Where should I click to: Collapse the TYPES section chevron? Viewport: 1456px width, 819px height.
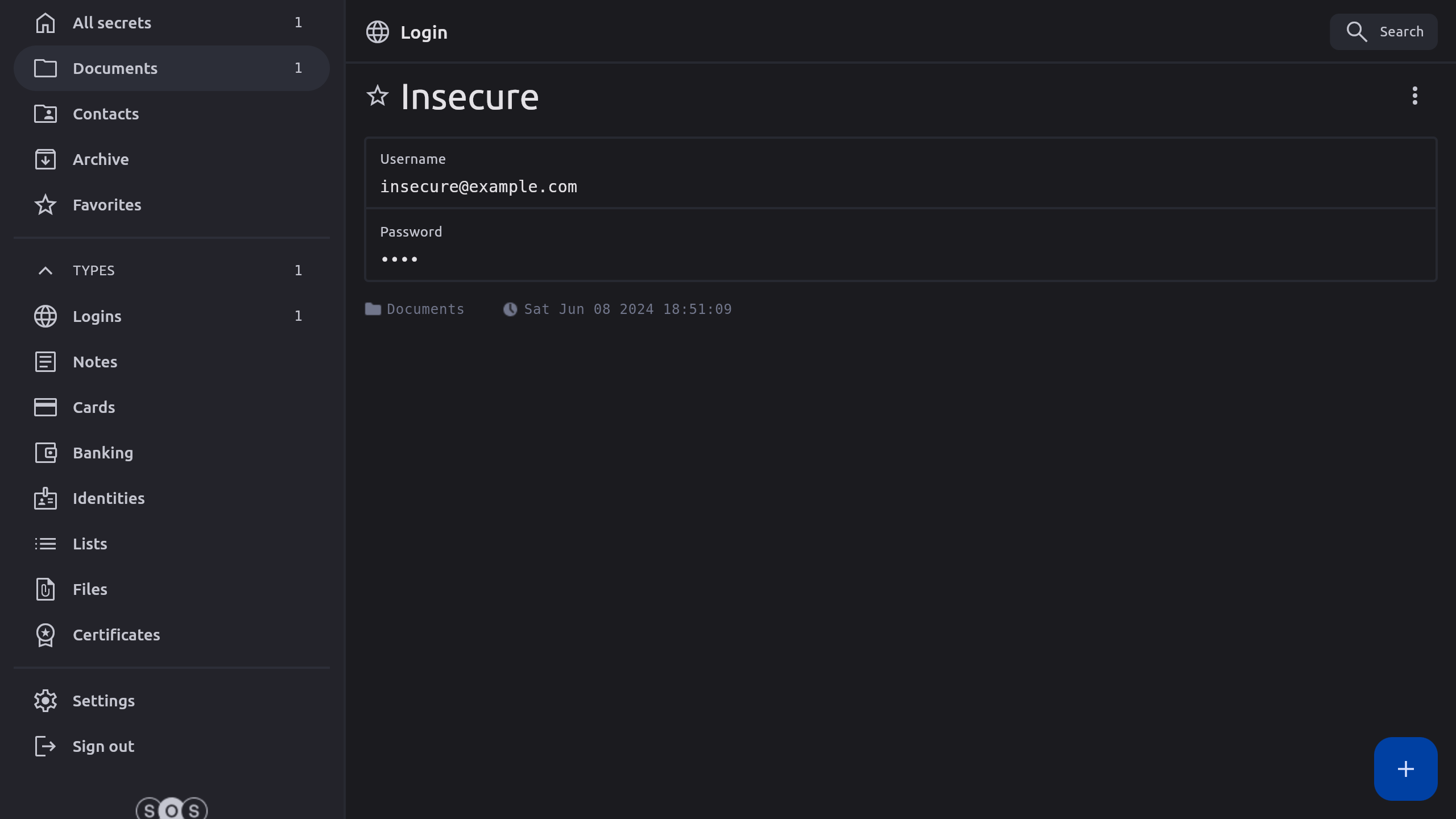45,271
